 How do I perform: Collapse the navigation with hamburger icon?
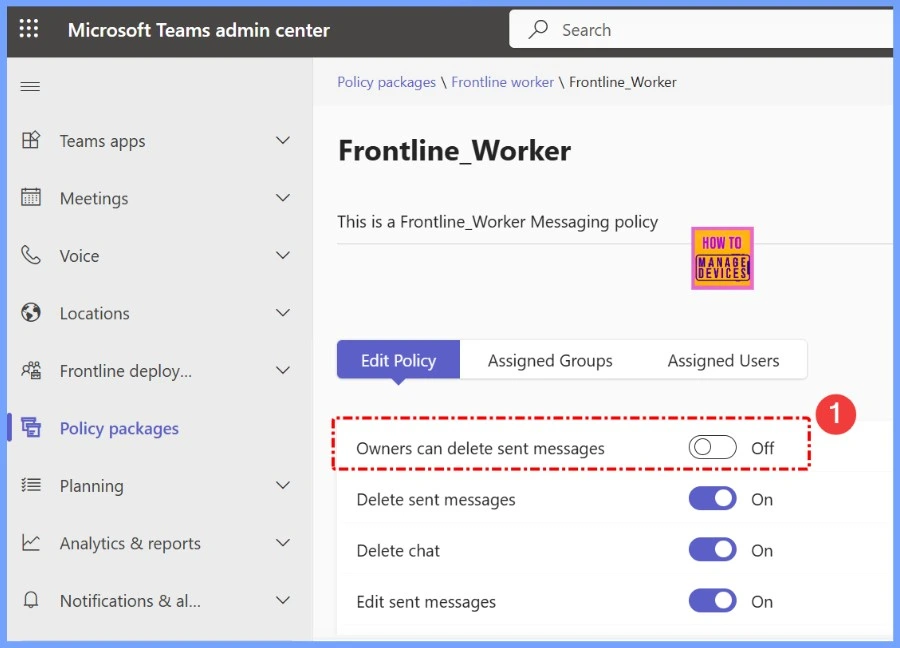(30, 87)
